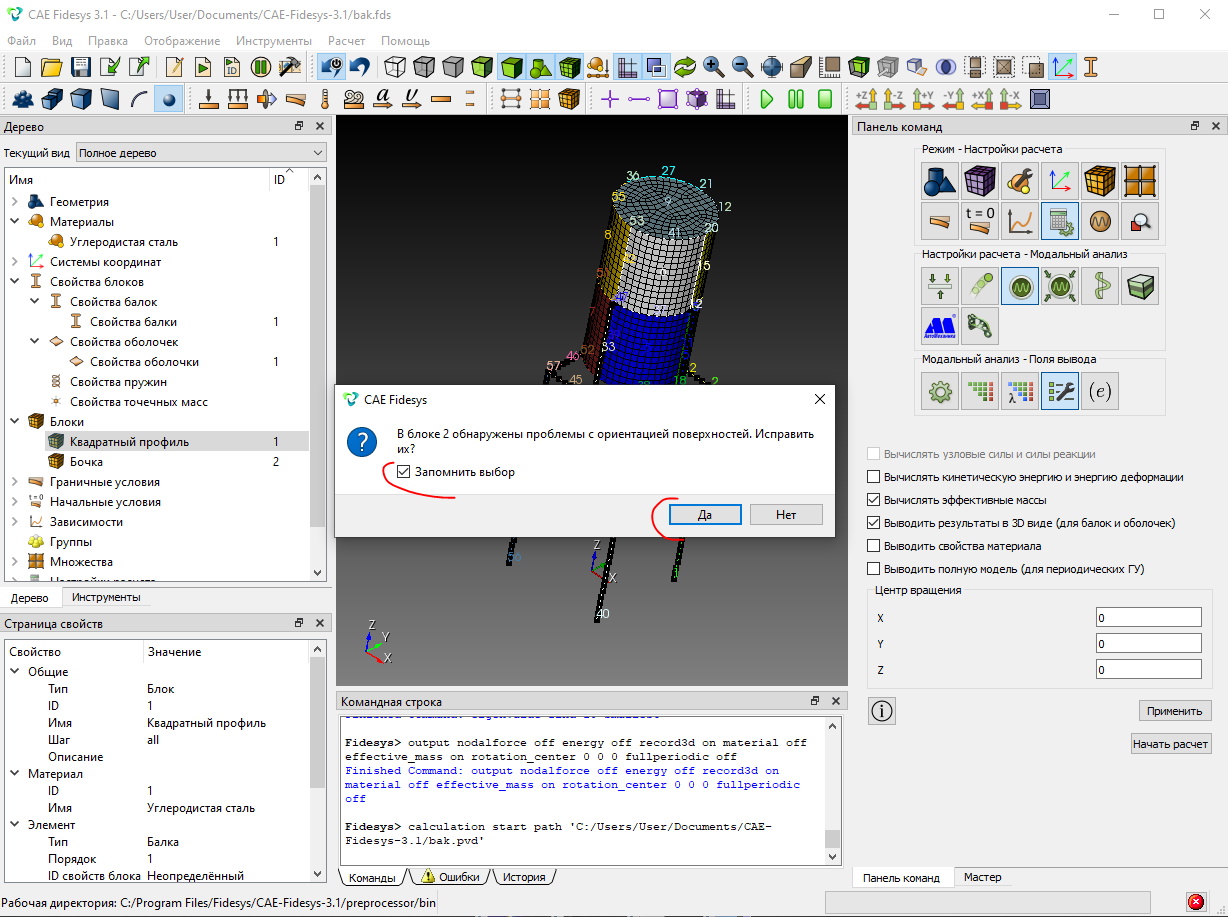Enable 'Вычислять кинетическую энергию' checkbox
This screenshot has width=1228, height=917.
click(874, 477)
